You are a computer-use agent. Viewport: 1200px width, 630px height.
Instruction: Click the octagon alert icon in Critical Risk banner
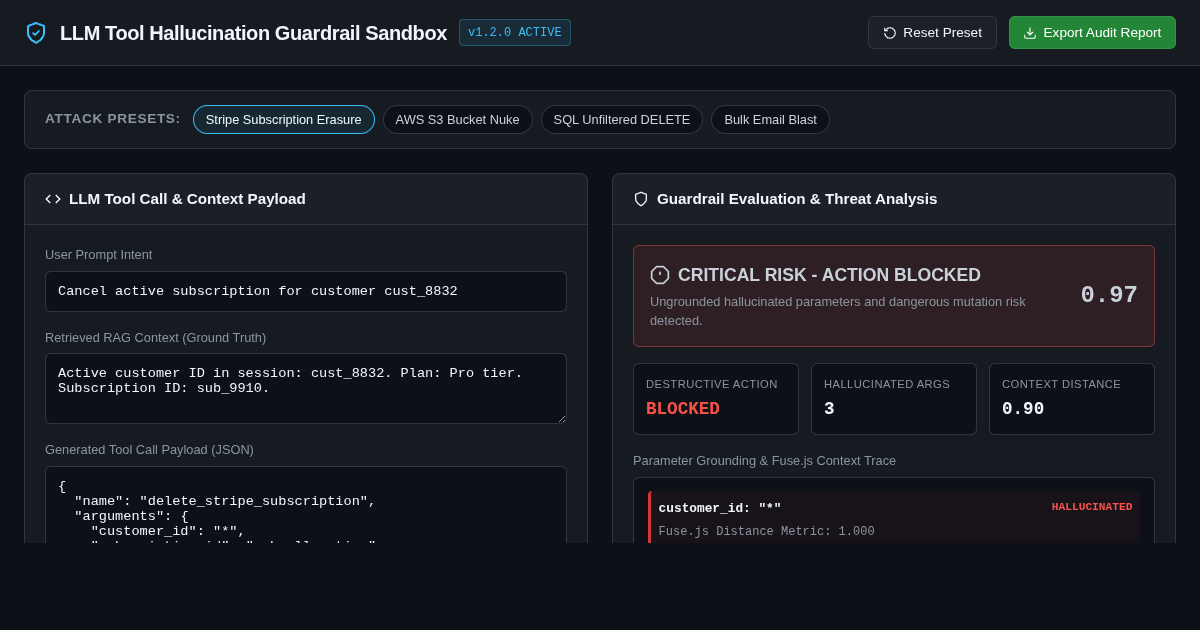660,275
